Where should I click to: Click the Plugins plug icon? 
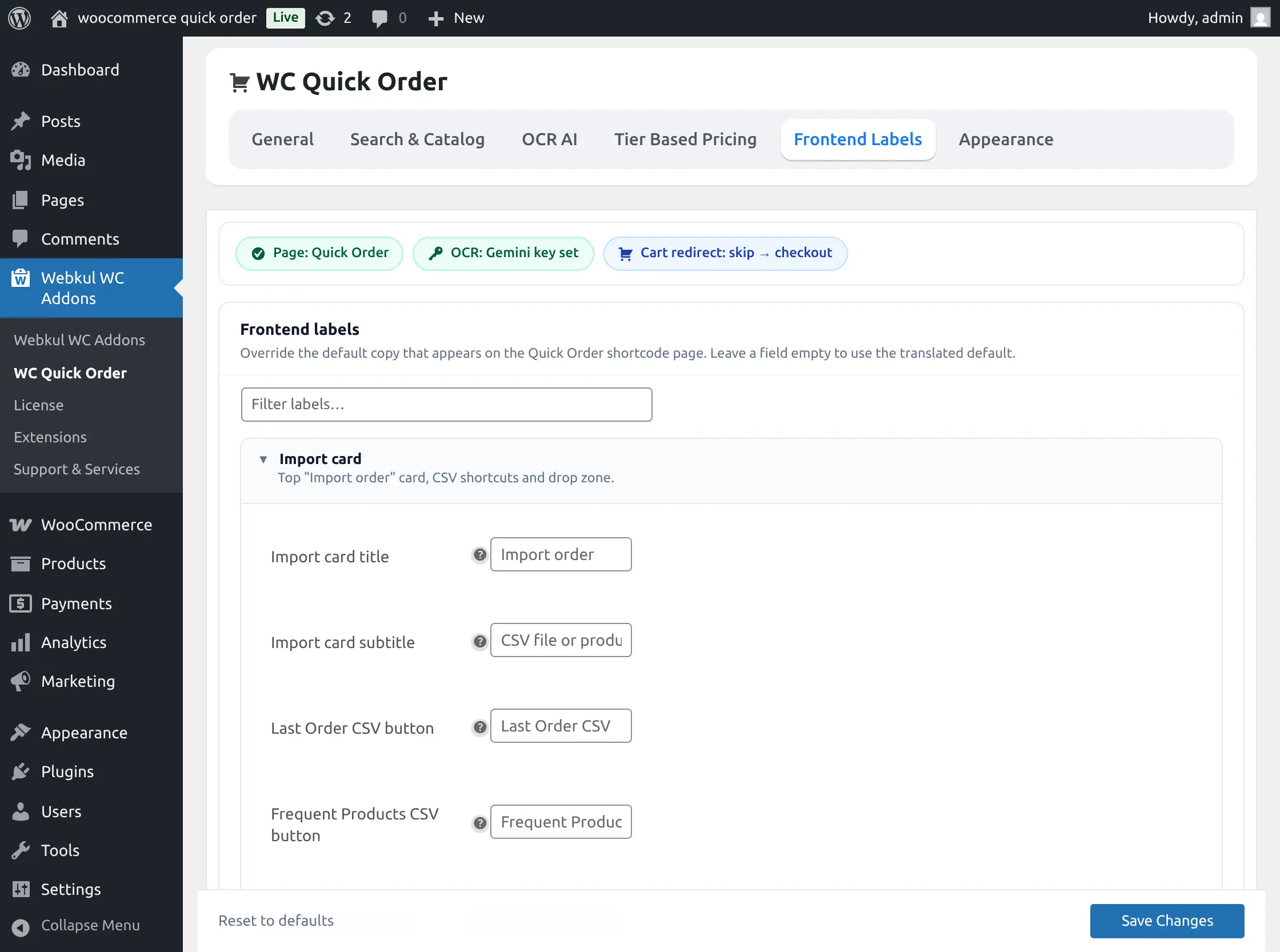click(20, 771)
